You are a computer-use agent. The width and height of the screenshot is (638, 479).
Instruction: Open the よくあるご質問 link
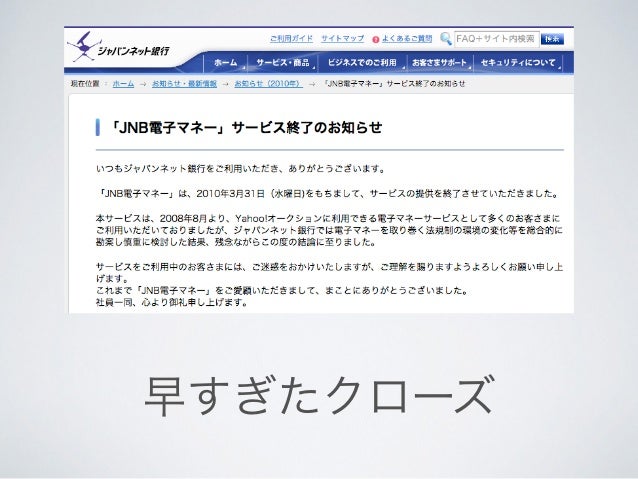point(406,39)
